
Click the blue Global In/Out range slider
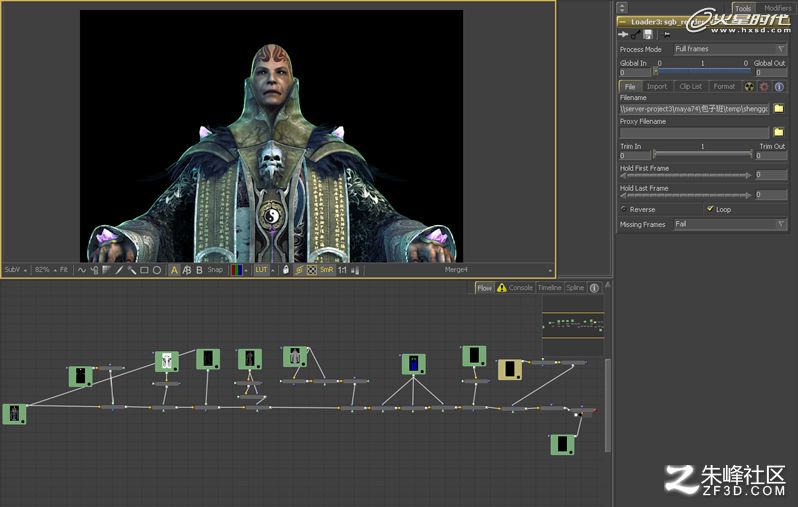(703, 71)
